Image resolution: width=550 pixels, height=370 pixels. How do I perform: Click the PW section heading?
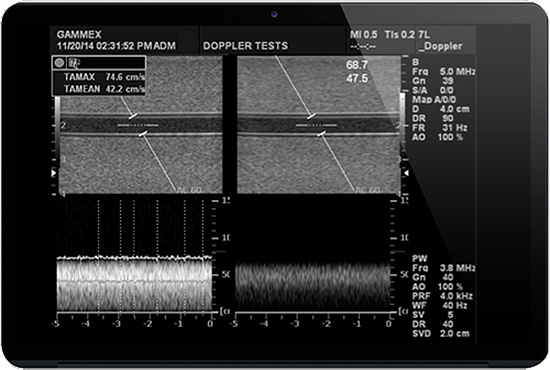420,259
